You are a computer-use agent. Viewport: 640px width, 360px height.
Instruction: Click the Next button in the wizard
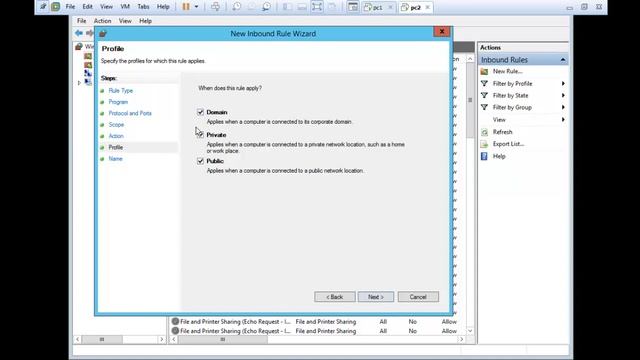tap(376, 297)
